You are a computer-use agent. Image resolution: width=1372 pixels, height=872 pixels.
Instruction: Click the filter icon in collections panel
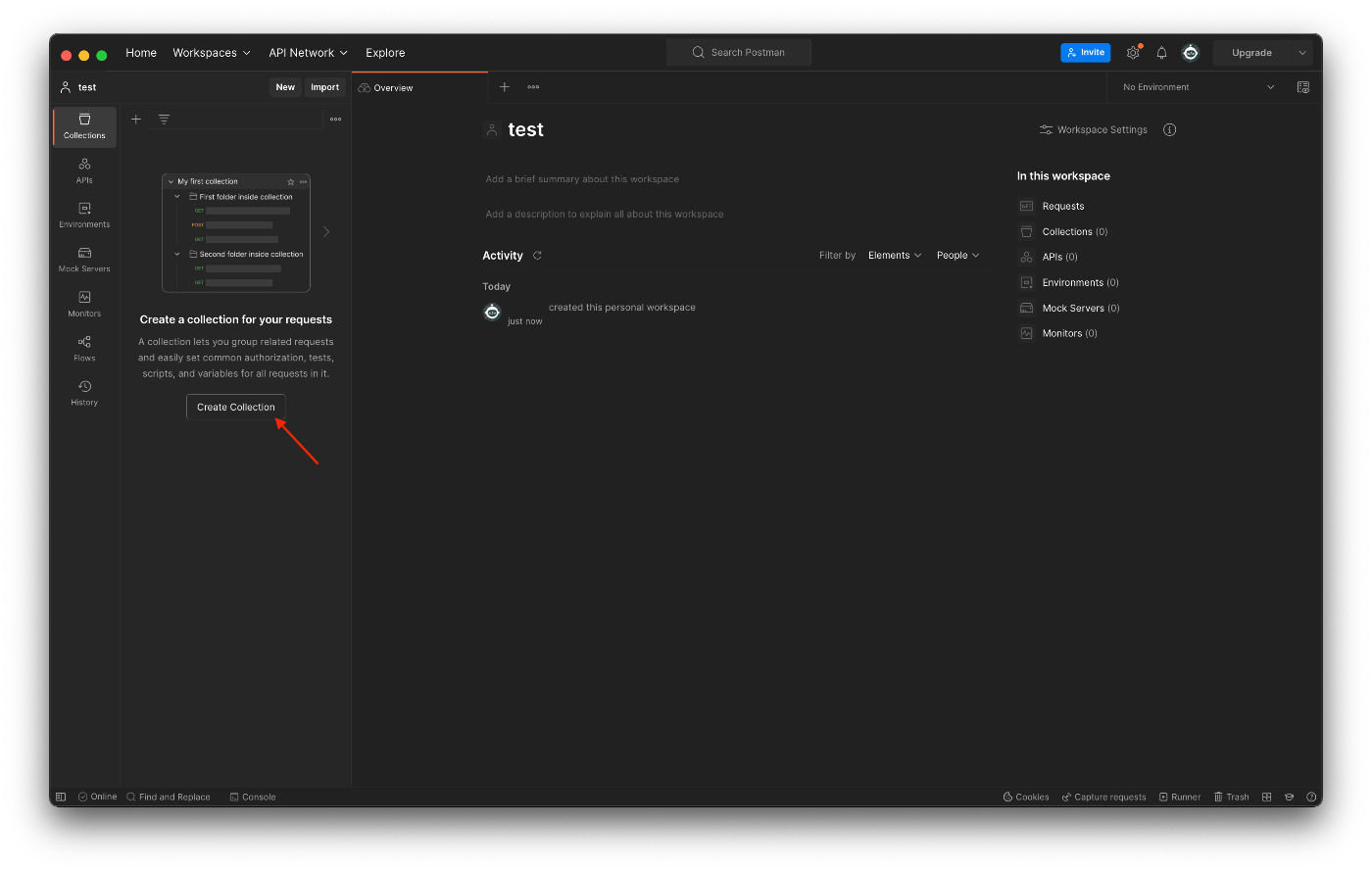(x=164, y=120)
